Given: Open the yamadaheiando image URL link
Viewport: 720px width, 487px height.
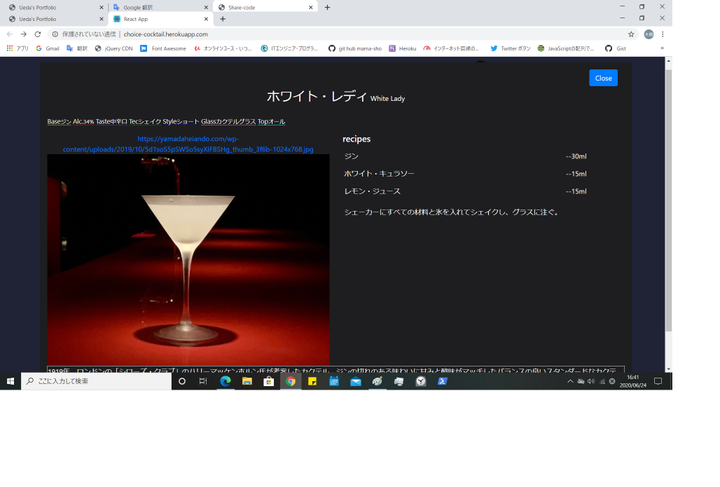Looking at the screenshot, I should [188, 144].
